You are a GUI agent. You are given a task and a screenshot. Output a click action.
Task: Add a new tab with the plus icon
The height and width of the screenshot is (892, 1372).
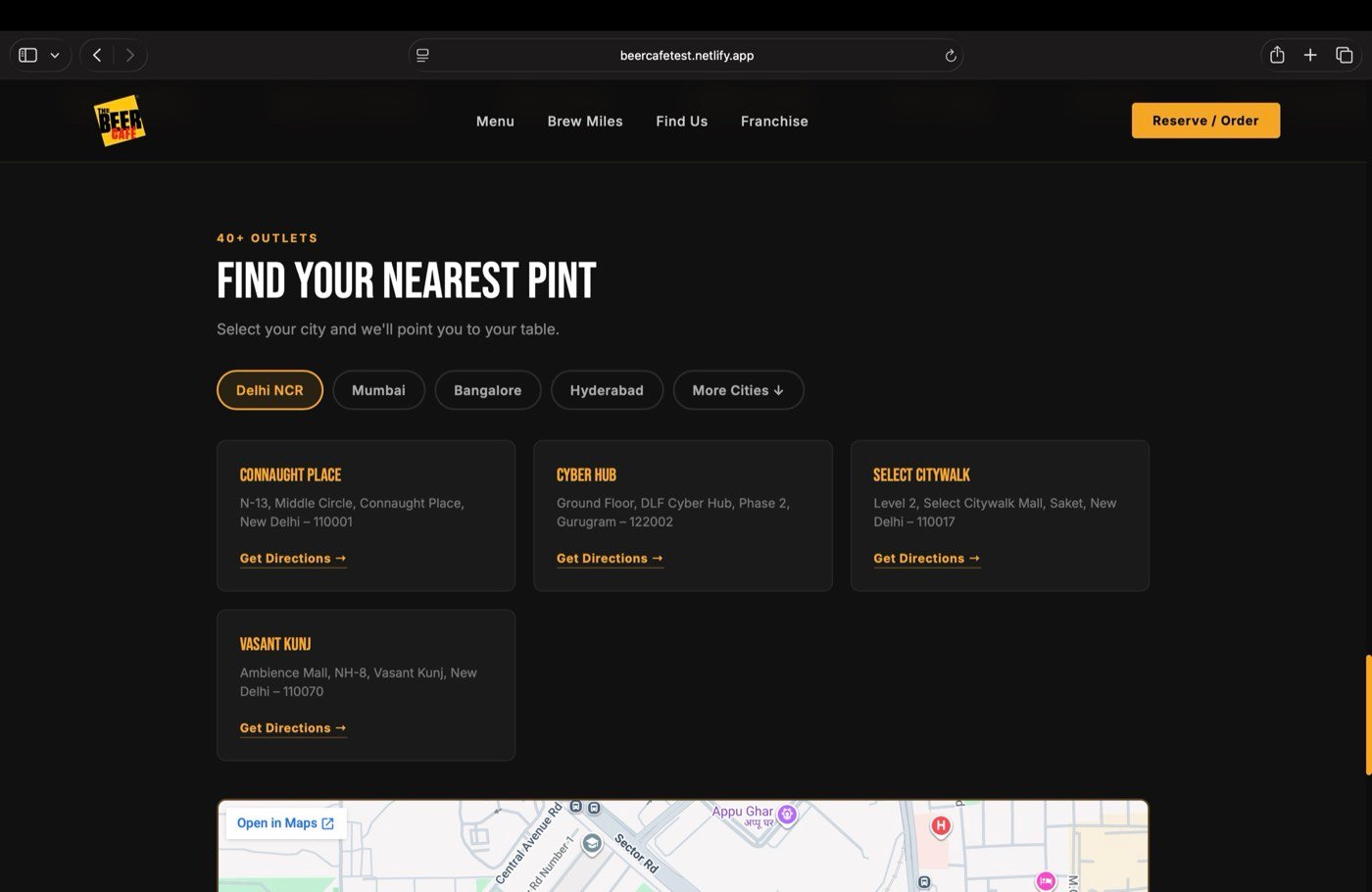[x=1310, y=55]
